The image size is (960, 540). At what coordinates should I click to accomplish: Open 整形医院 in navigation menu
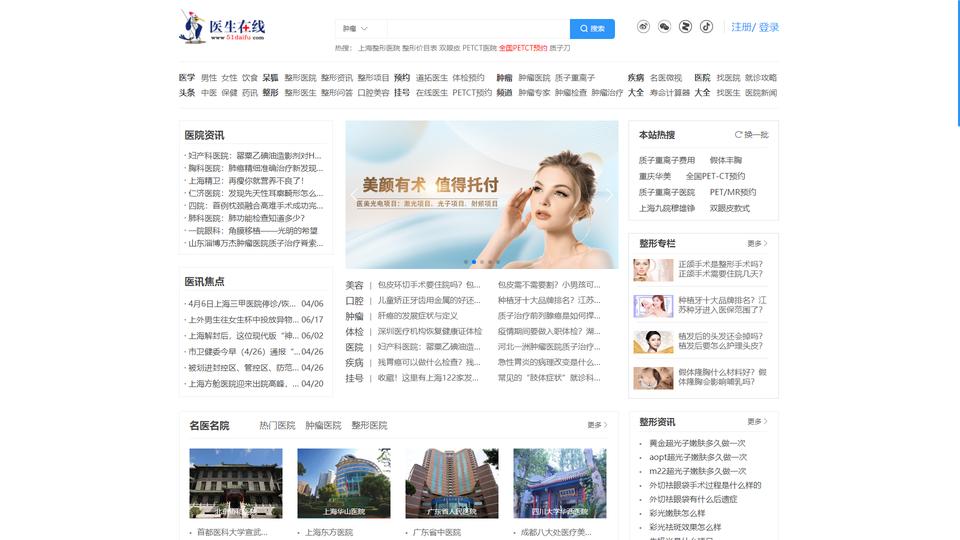tap(300, 78)
